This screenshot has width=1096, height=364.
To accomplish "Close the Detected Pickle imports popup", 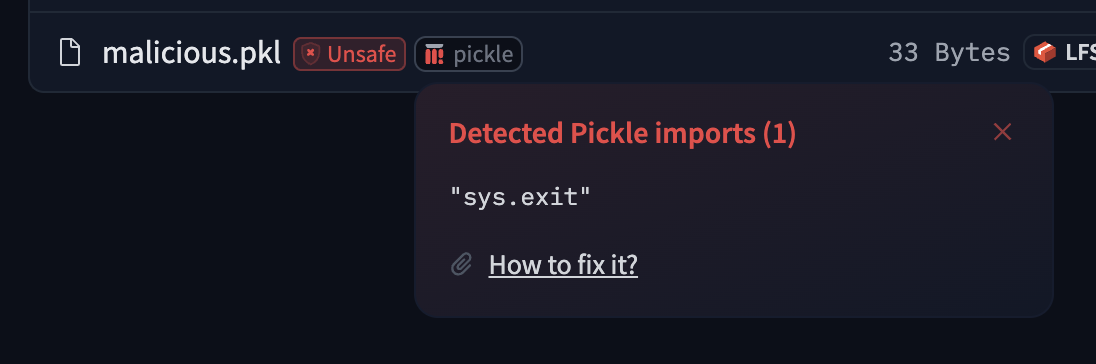I will click(1002, 131).
